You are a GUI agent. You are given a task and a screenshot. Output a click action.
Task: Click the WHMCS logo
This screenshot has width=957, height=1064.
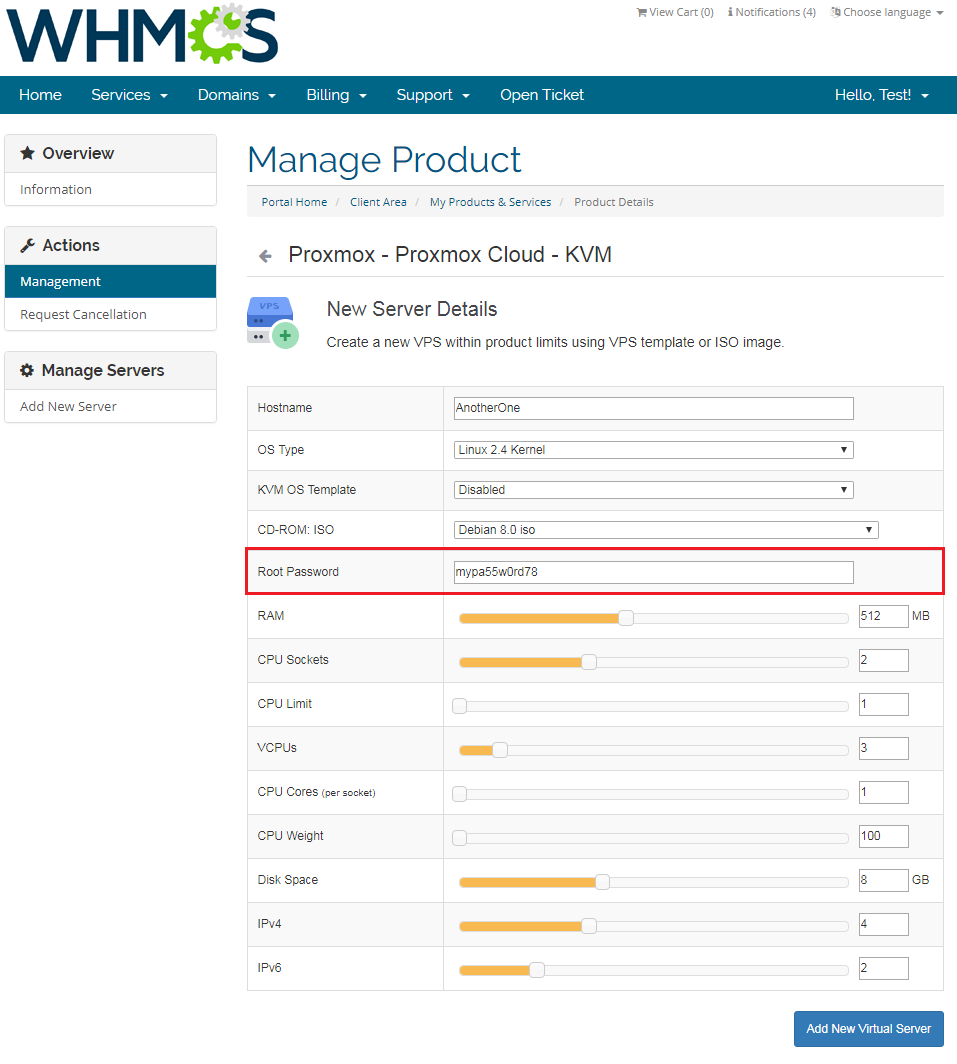[142, 34]
